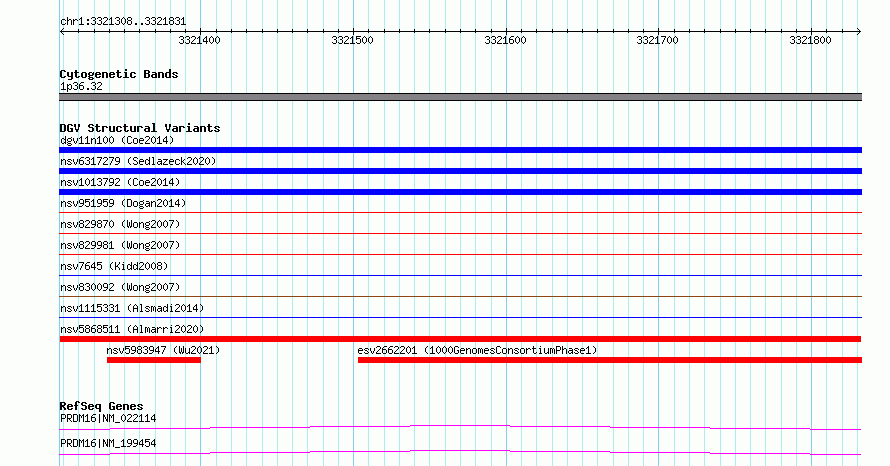The width and height of the screenshot is (890, 466).
Task: Select variant nsv830092 (Wong2007) label
Action: click(120, 287)
